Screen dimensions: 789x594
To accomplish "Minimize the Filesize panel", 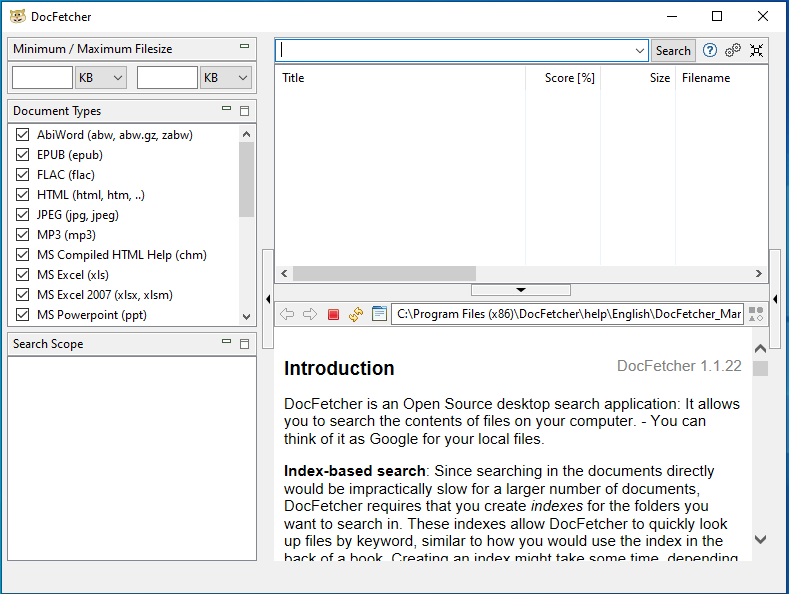I will (245, 46).
